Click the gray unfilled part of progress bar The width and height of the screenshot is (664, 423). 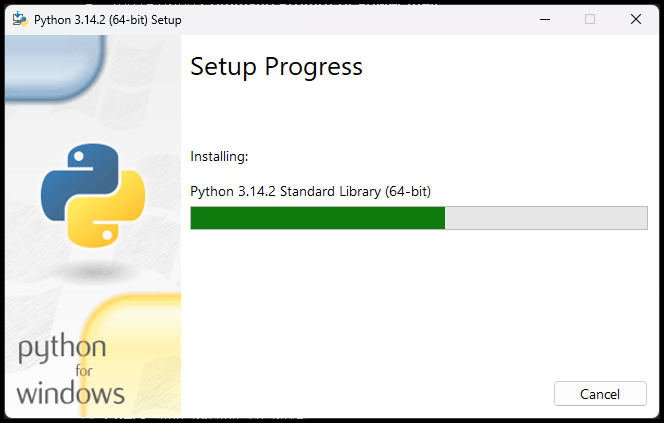tap(546, 218)
